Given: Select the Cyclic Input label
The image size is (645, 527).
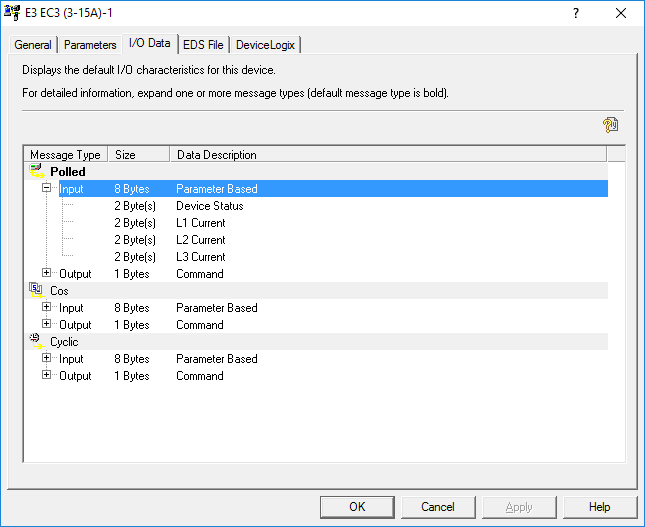Looking at the screenshot, I should [71, 359].
